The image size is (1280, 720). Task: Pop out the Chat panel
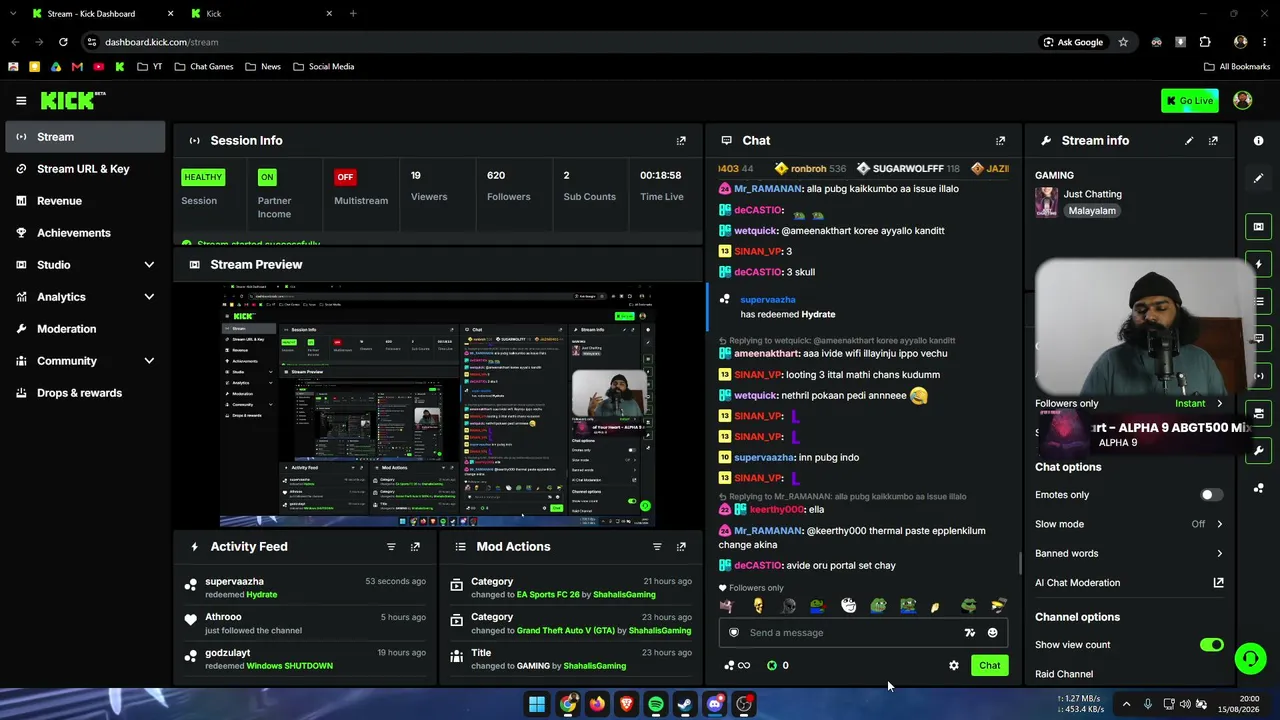1000,141
